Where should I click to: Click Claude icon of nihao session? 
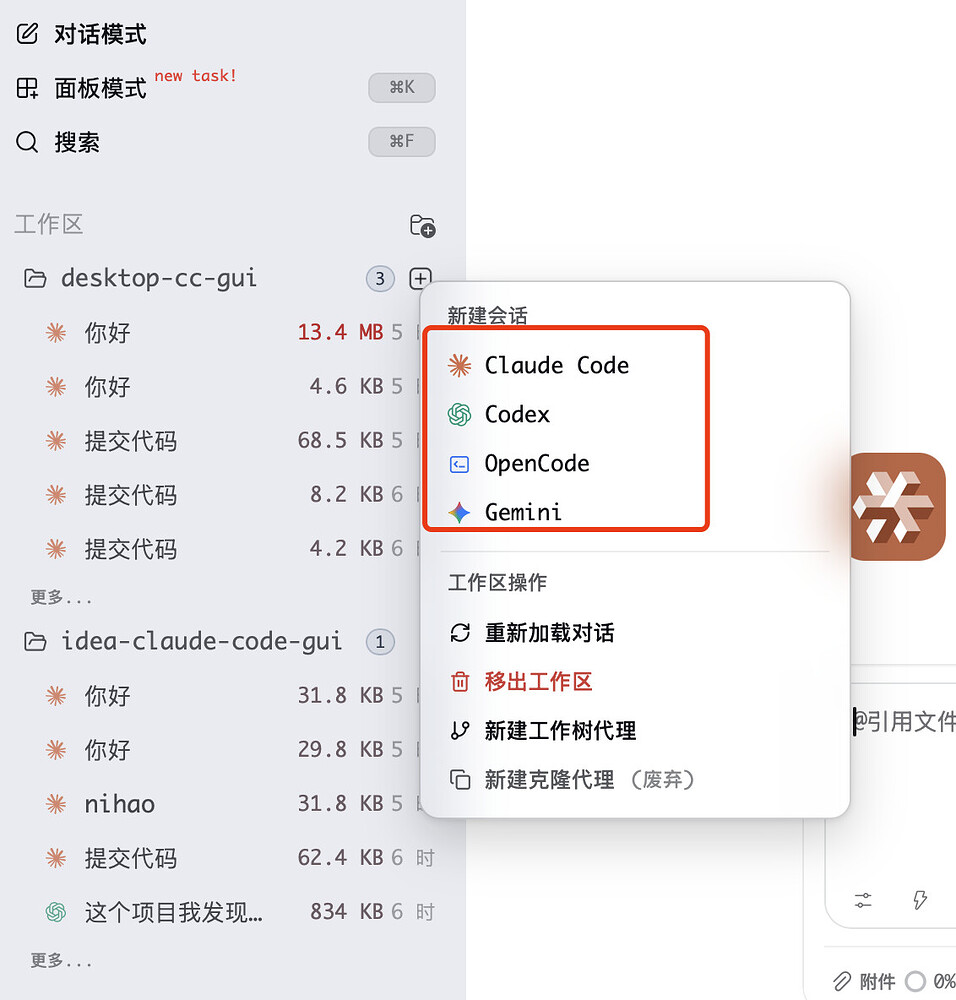(56, 804)
